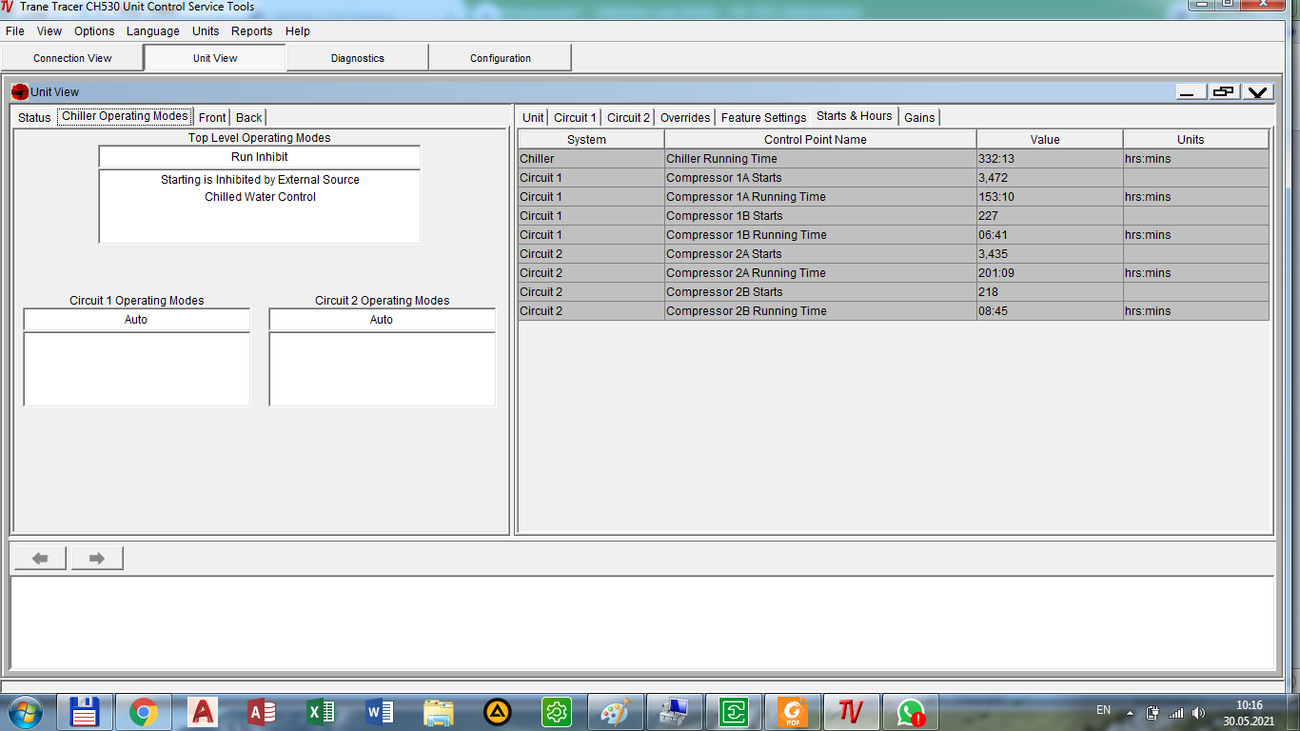This screenshot has width=1300, height=731.
Task: Open the View menu
Action: tap(49, 31)
